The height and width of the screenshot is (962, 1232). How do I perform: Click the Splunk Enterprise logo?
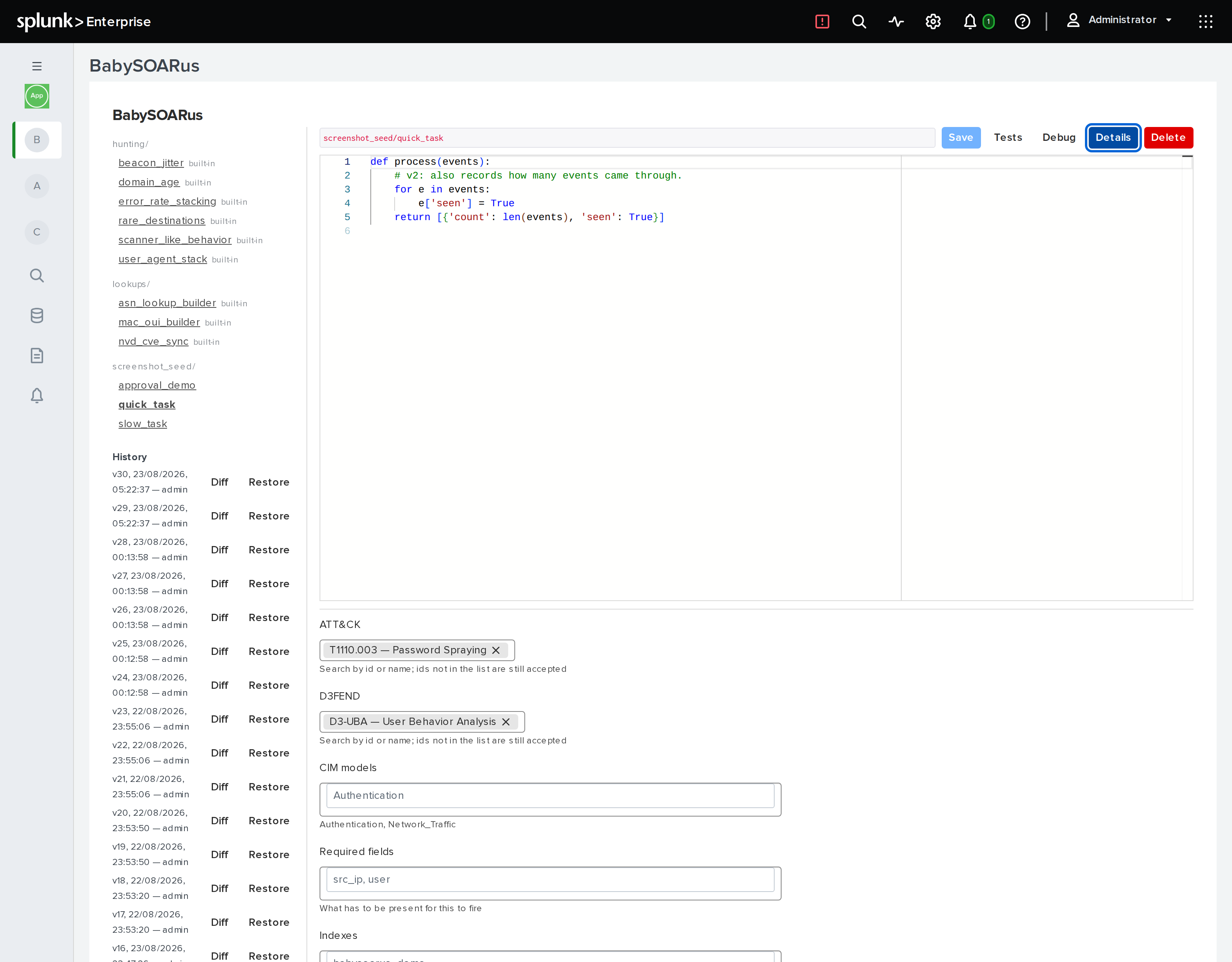[84, 22]
